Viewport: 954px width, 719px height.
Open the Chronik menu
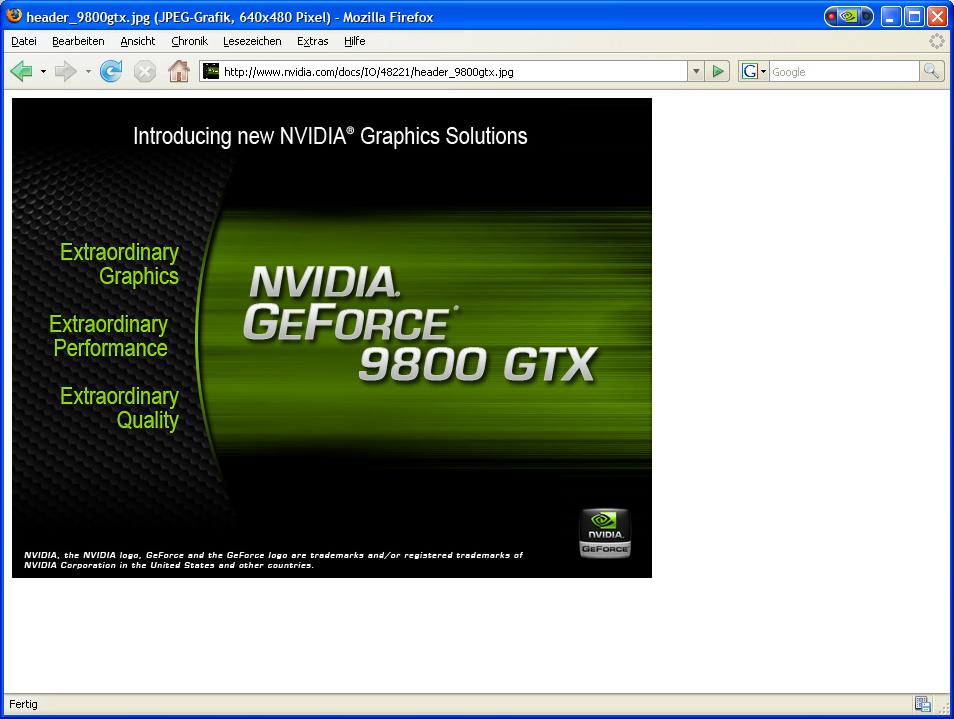point(189,41)
